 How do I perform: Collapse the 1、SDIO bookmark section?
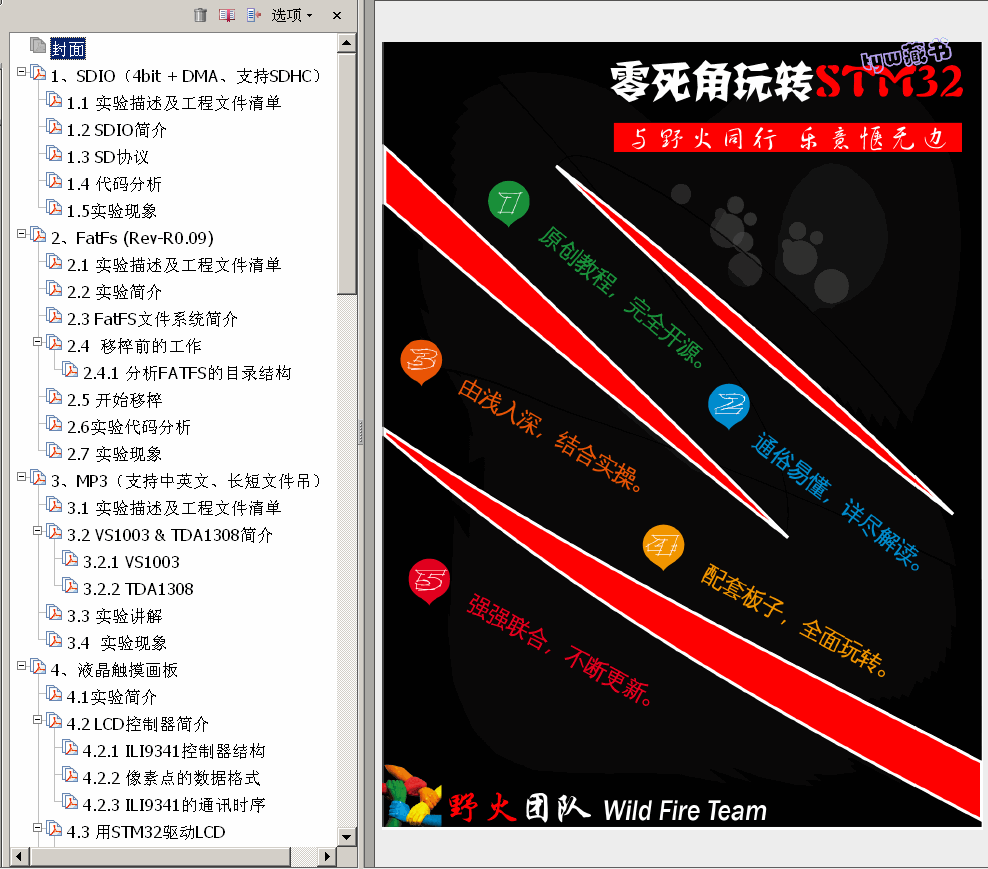pyautogui.click(x=21, y=72)
